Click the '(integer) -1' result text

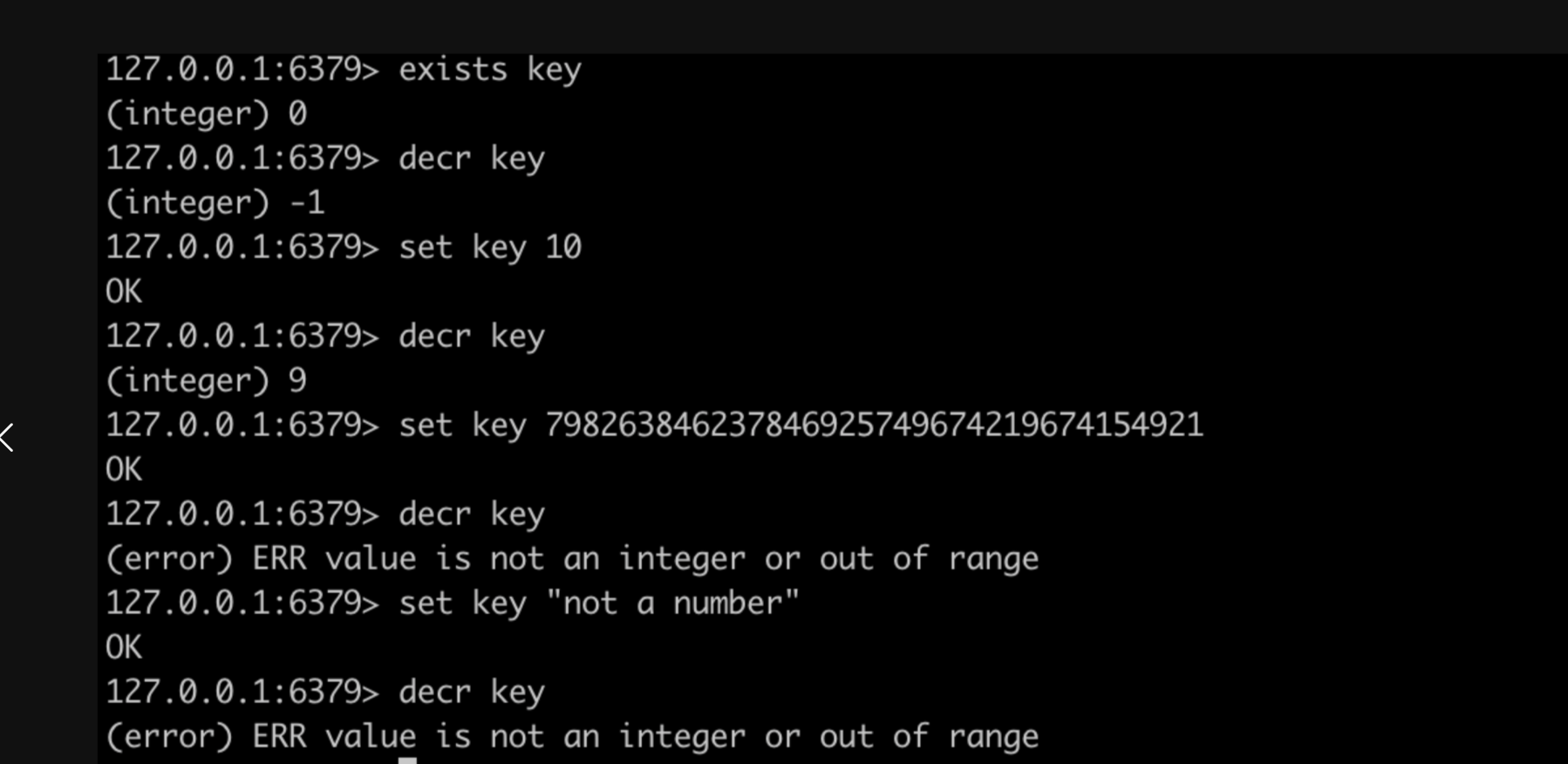click(x=215, y=203)
